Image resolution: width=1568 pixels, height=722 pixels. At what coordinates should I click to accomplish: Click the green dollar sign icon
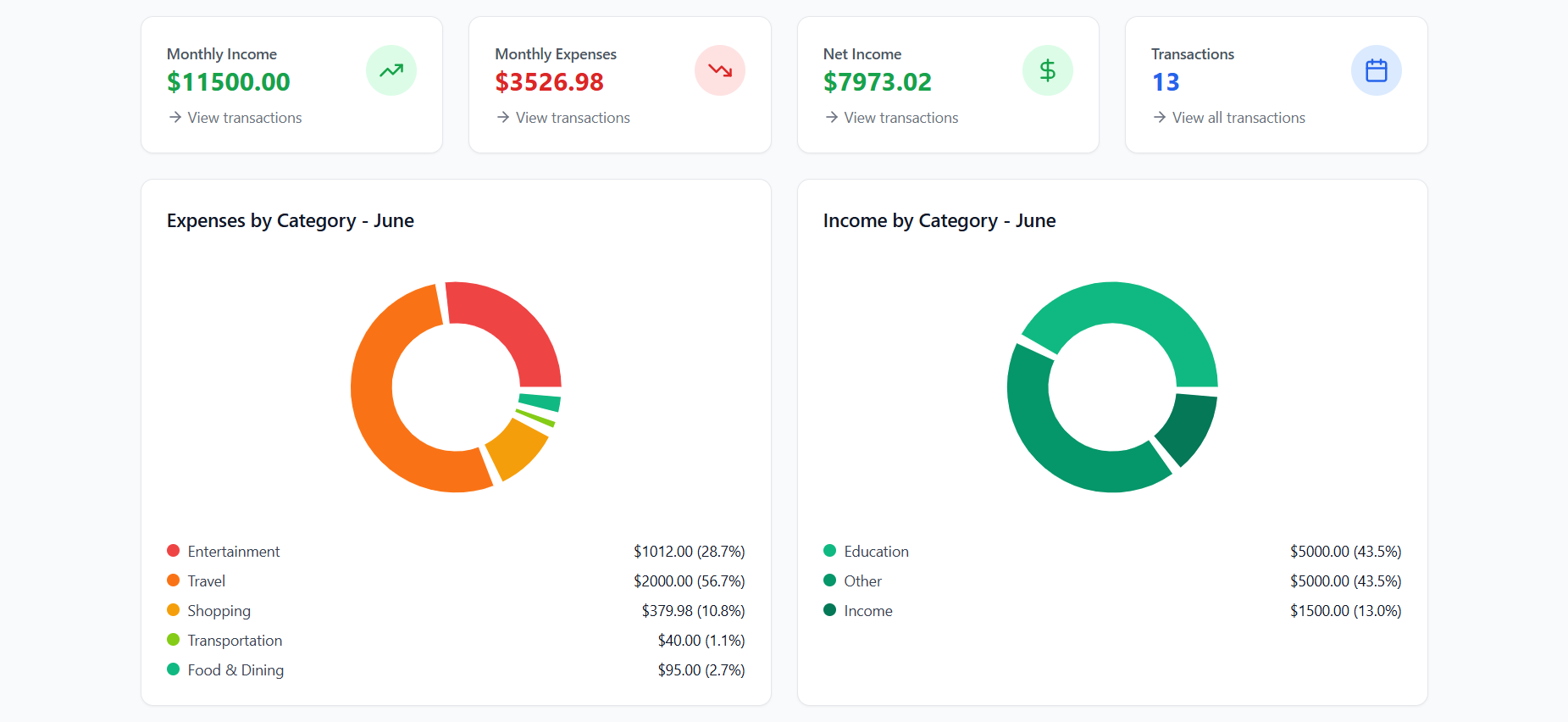pyautogui.click(x=1048, y=70)
